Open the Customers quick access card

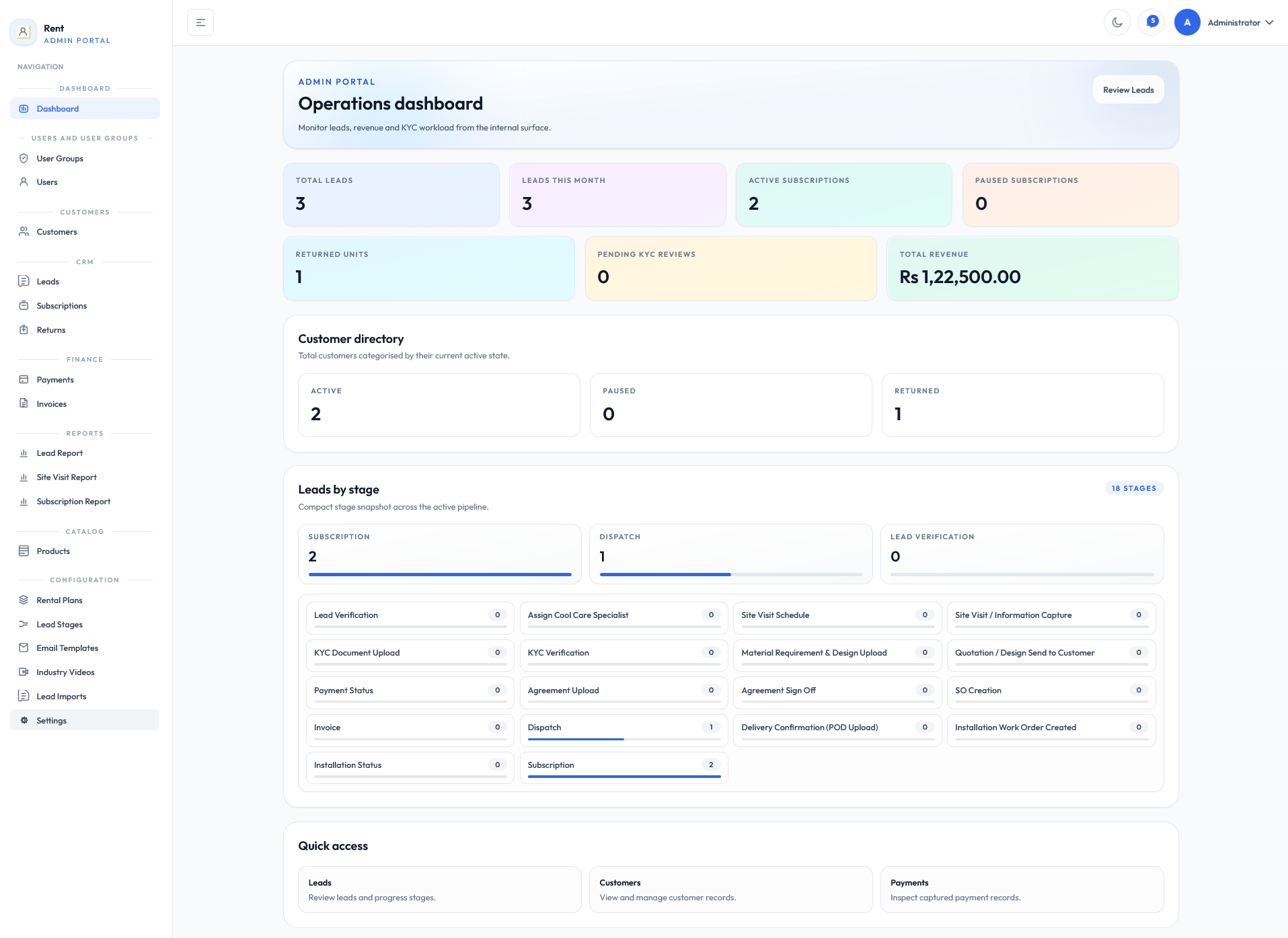coord(730,890)
